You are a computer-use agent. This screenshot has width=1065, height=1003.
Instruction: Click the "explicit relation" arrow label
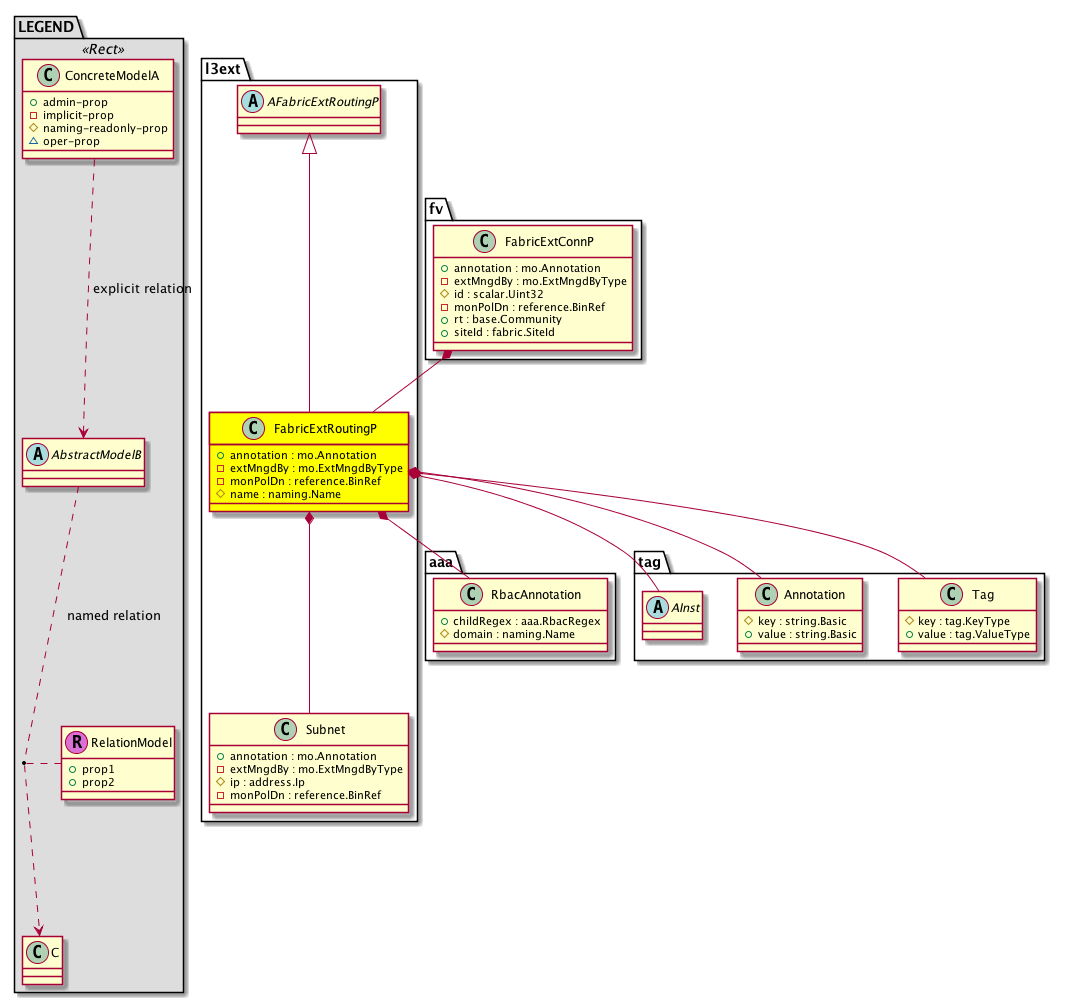click(141, 289)
